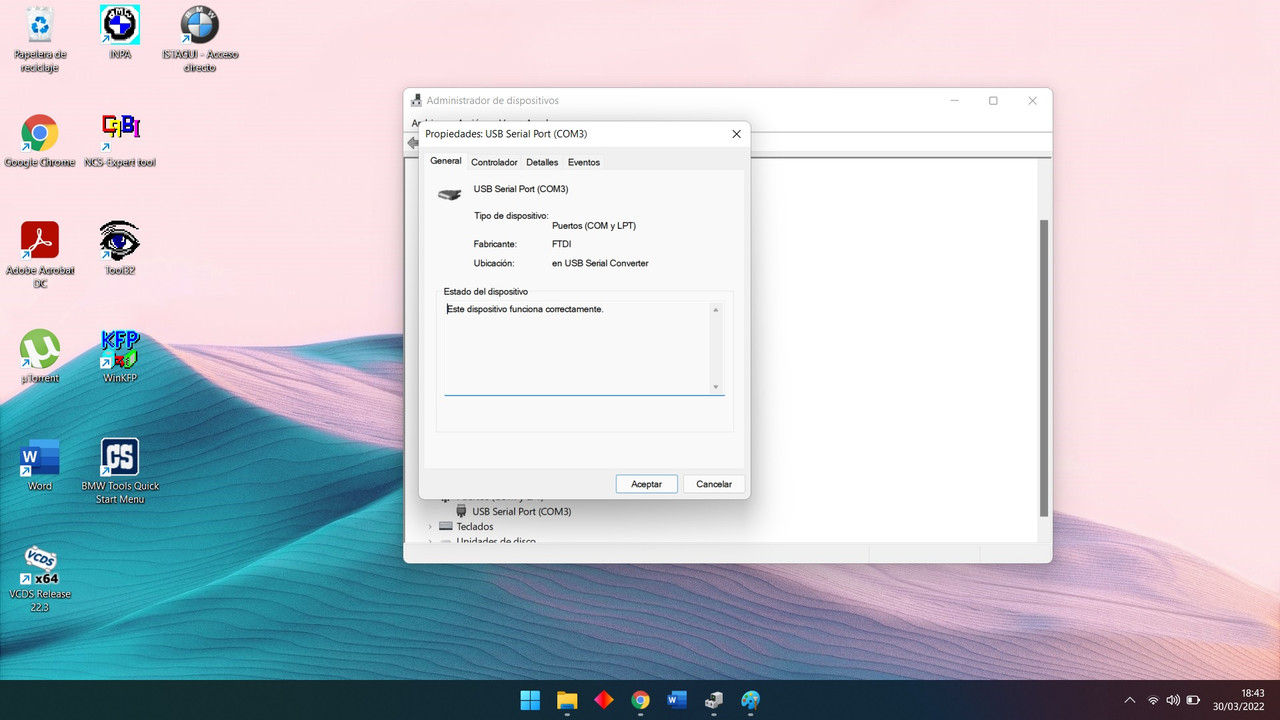Open the volume control in tray
Image resolution: width=1280 pixels, height=720 pixels.
click(1173, 700)
